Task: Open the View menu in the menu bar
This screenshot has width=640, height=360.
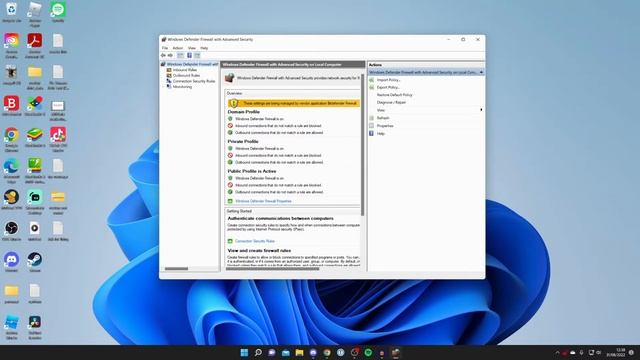Action: [191, 48]
